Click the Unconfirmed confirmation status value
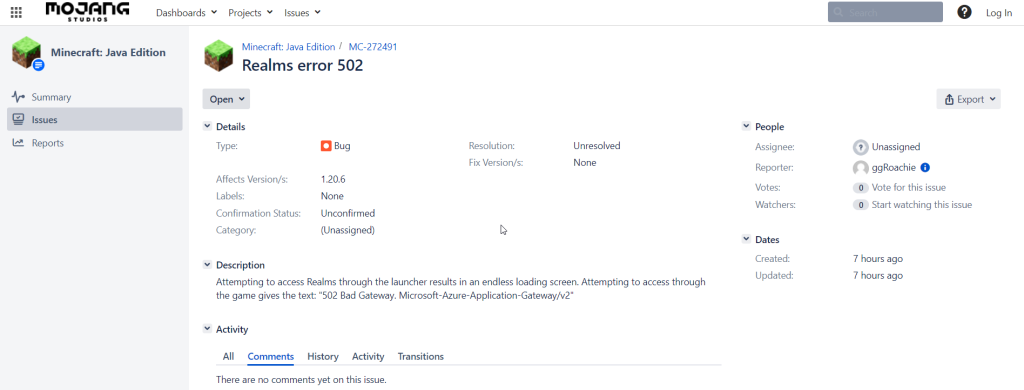The width and height of the screenshot is (1024, 390). pyautogui.click(x=347, y=213)
